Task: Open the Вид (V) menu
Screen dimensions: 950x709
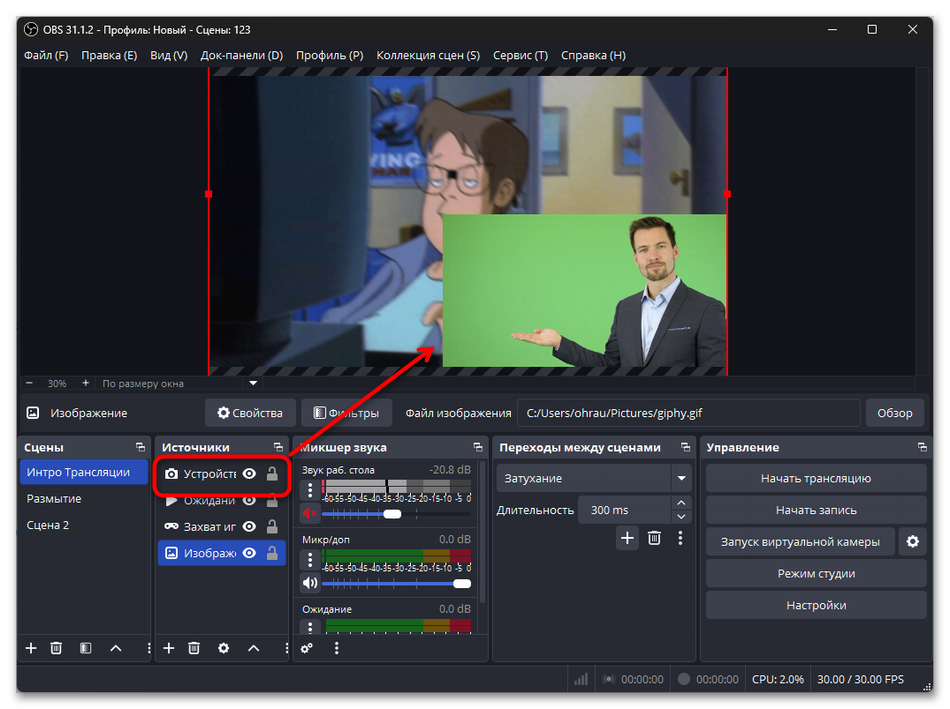Action: (x=168, y=55)
